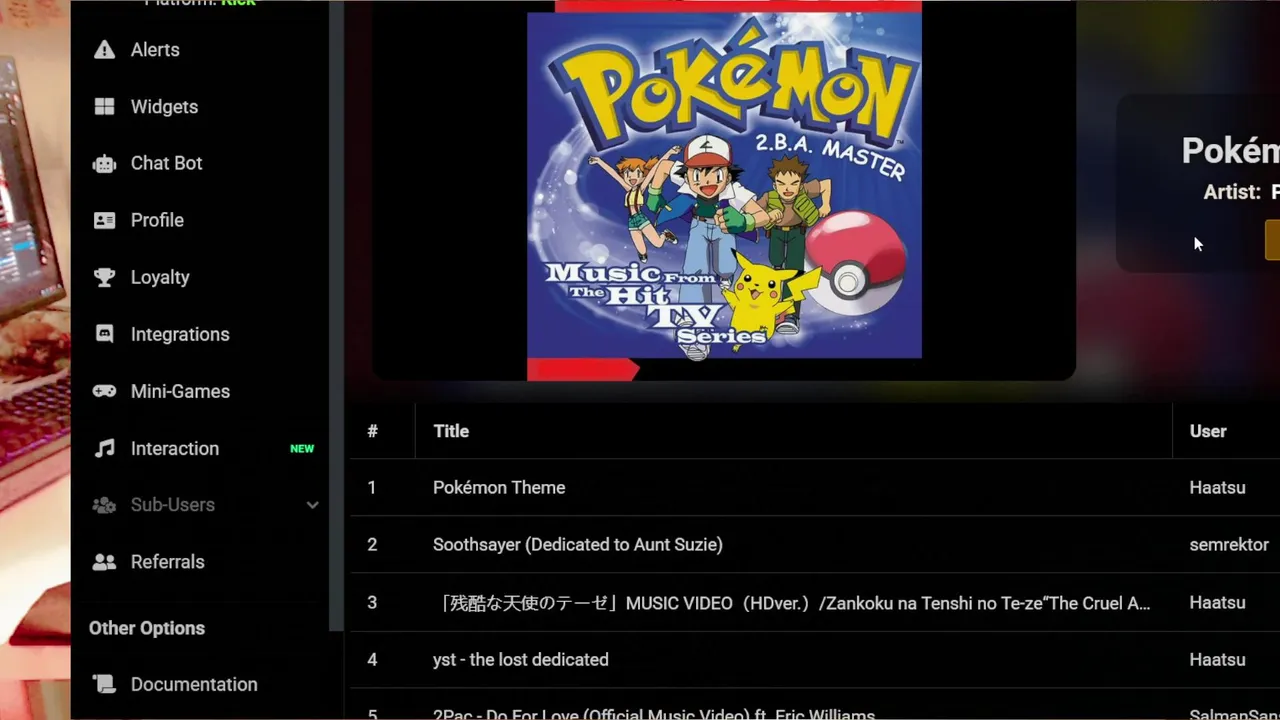Click user Haatsu in row 3
The width and height of the screenshot is (1280, 720).
[1217, 603]
